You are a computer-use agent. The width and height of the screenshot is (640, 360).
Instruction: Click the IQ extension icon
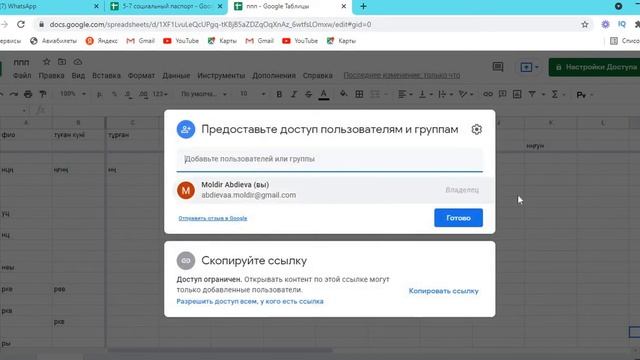(622, 24)
